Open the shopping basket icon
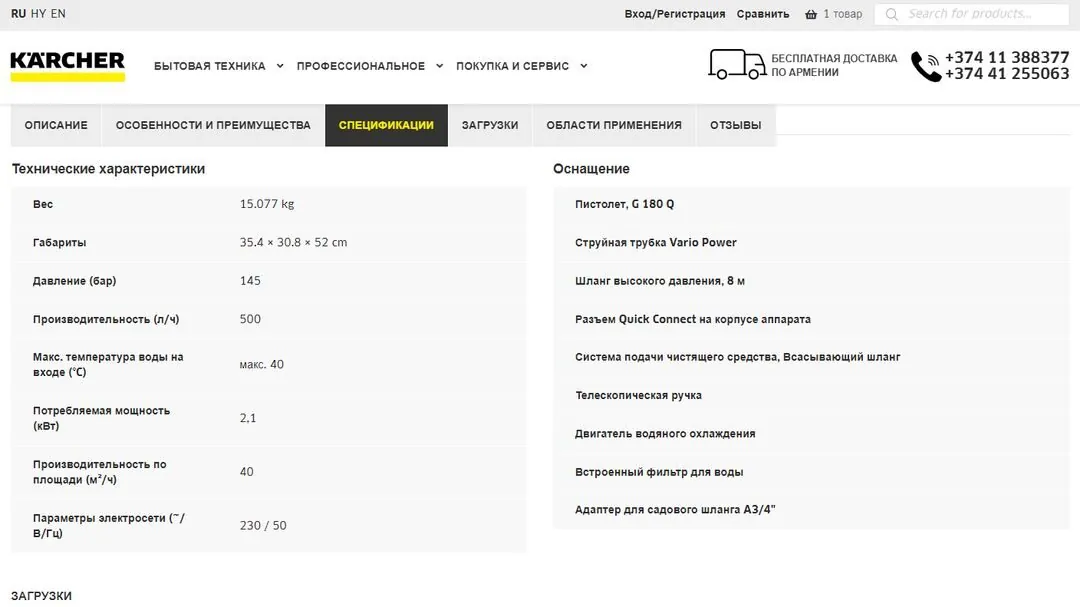Image resolution: width=1080 pixels, height=607 pixels. tap(811, 14)
